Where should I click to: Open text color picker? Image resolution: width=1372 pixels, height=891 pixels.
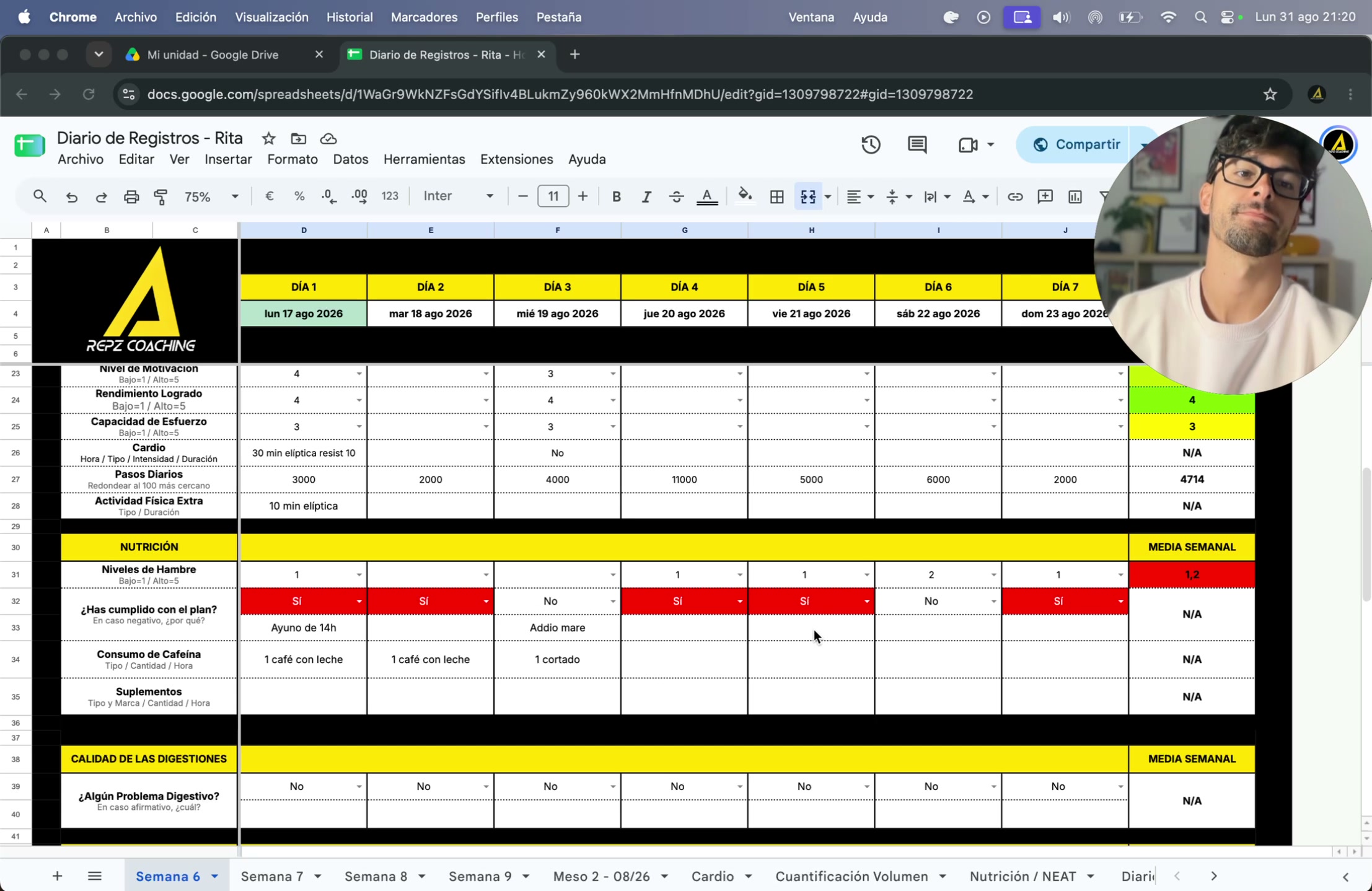pos(707,196)
